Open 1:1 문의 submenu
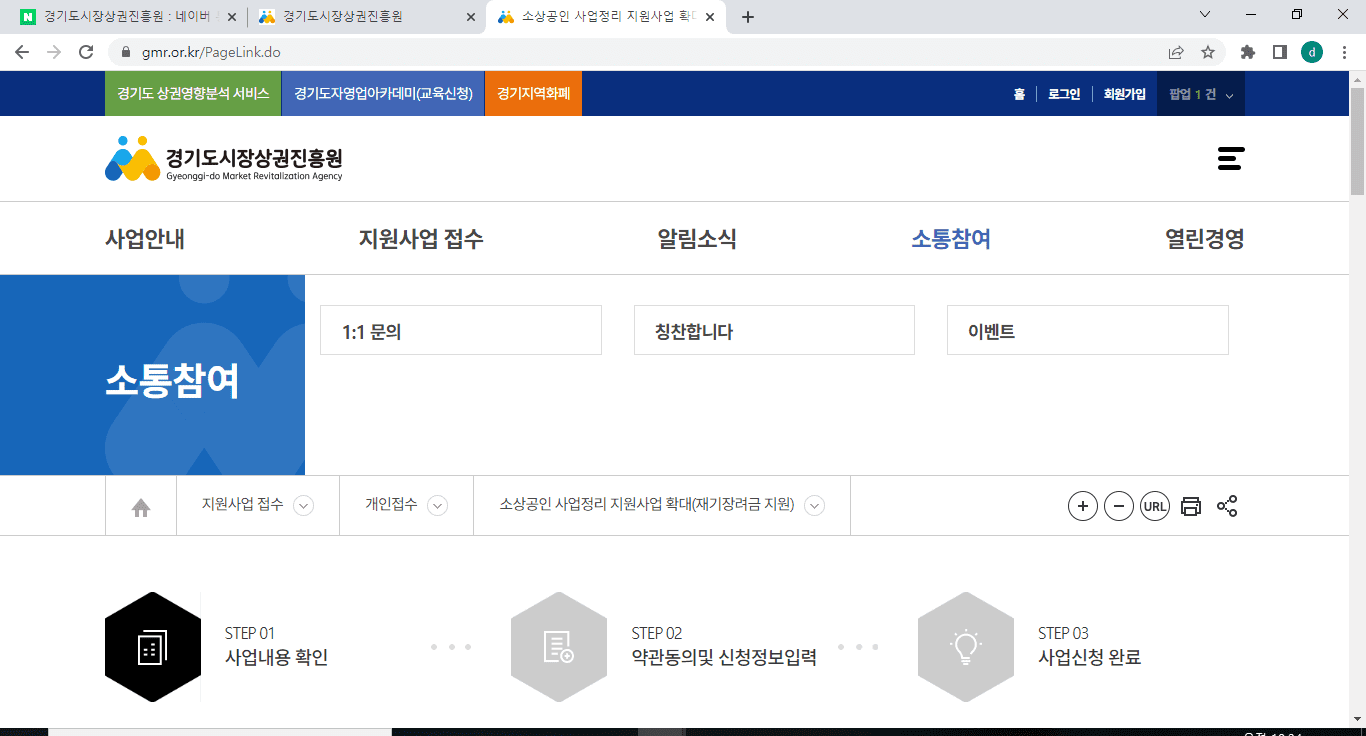Viewport: 1366px width, 736px height. [x=461, y=330]
